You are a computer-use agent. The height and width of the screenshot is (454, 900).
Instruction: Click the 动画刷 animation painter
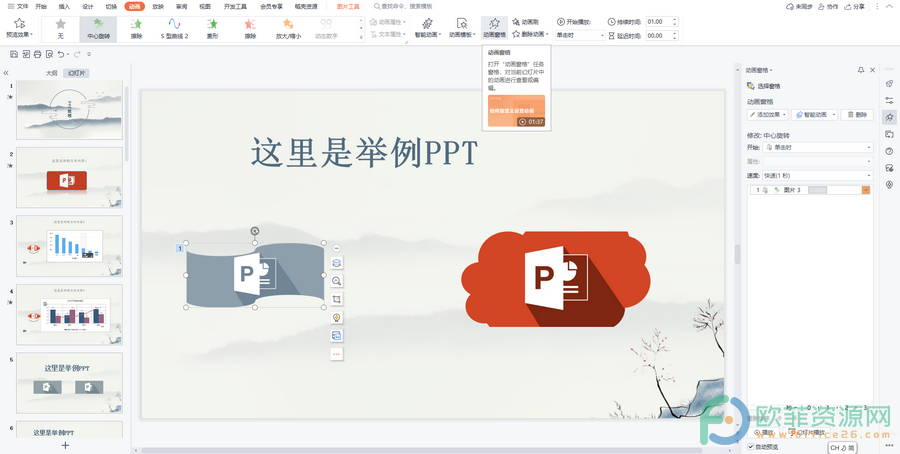pyautogui.click(x=526, y=22)
